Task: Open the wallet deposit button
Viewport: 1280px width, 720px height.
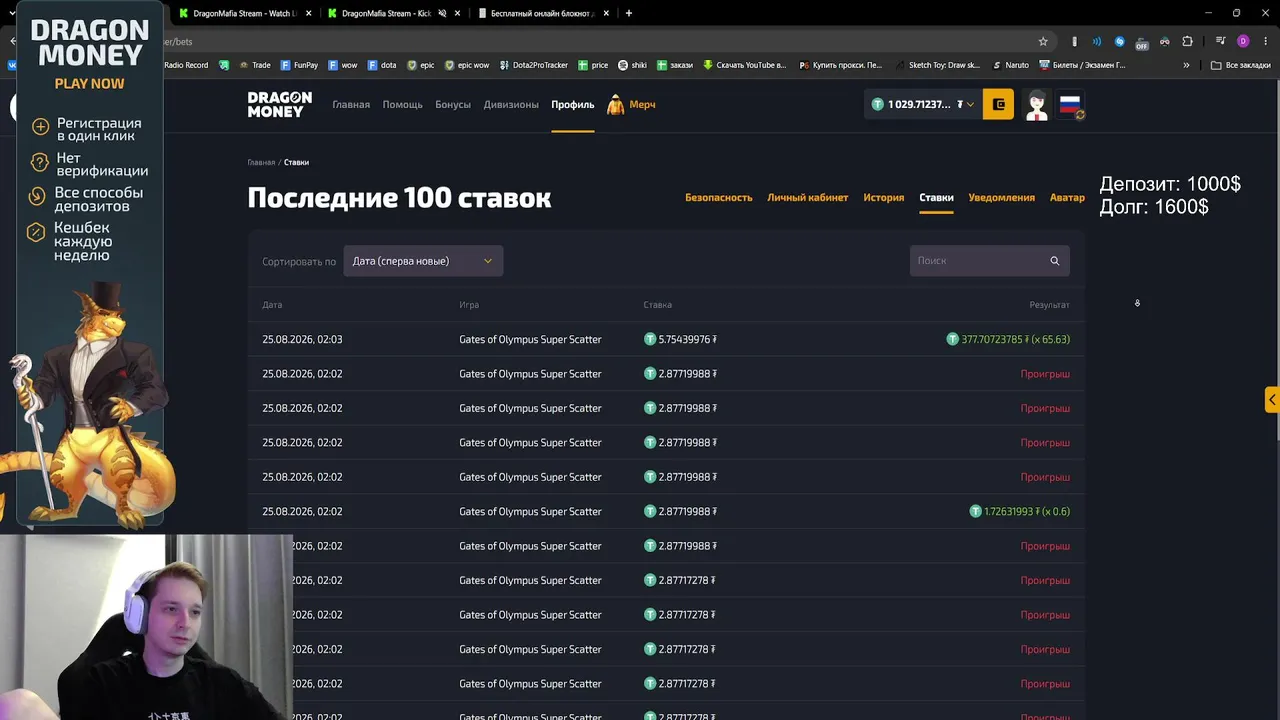Action: point(998,104)
